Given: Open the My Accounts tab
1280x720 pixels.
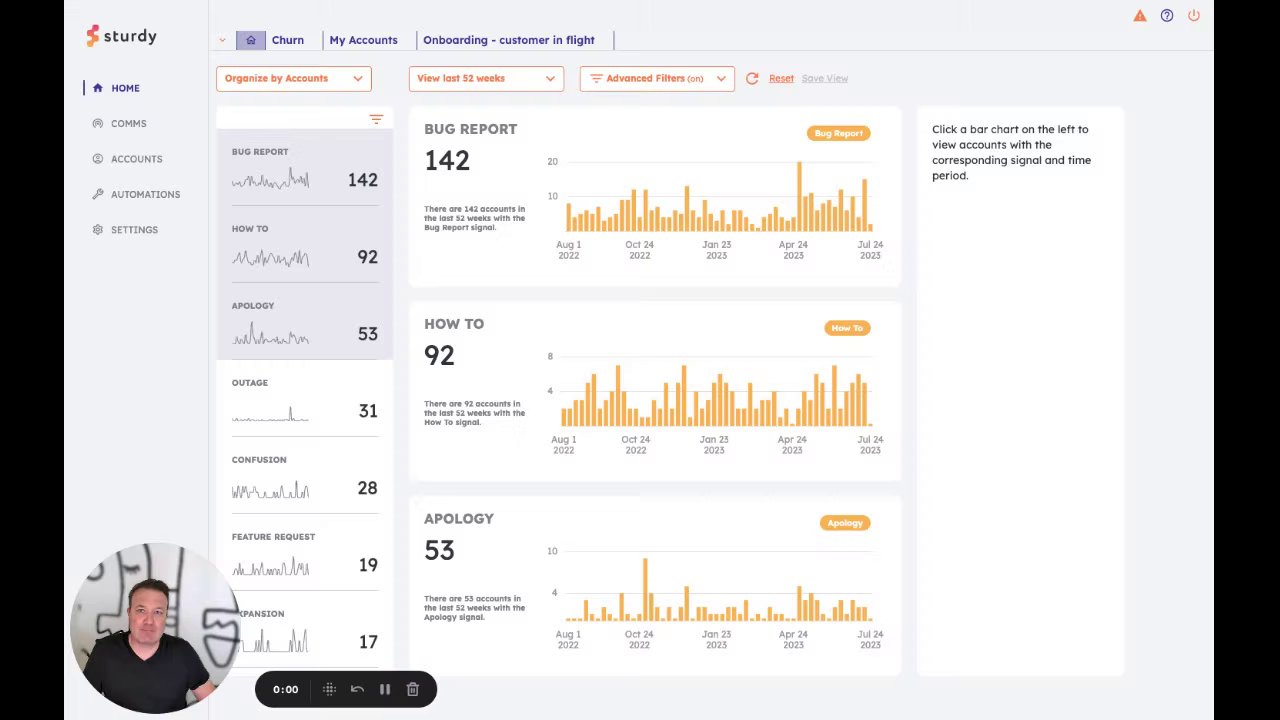Looking at the screenshot, I should (363, 40).
